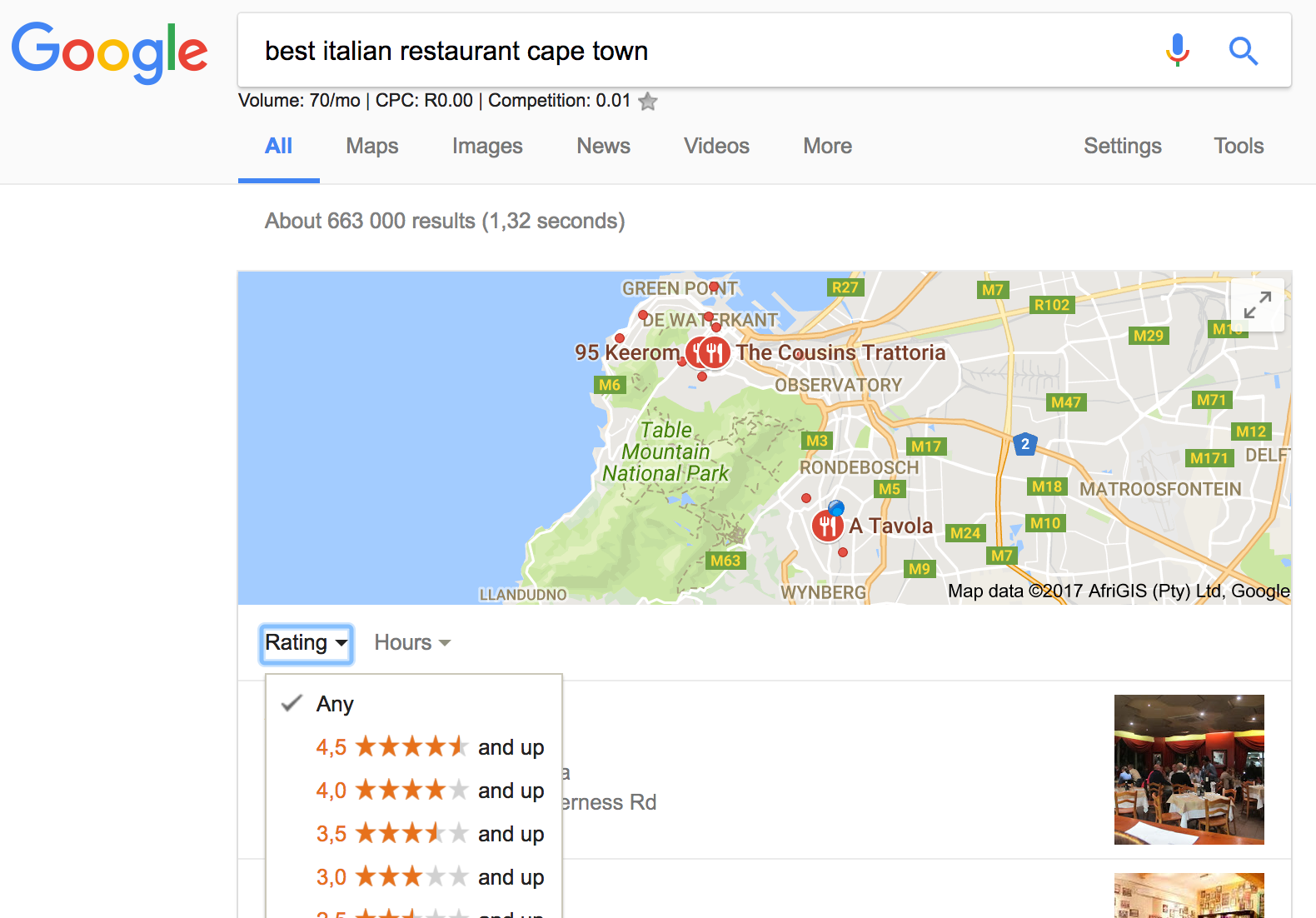Image resolution: width=1316 pixels, height=918 pixels.
Task: Choose 3,5 stars and up filter
Action: coord(429,834)
